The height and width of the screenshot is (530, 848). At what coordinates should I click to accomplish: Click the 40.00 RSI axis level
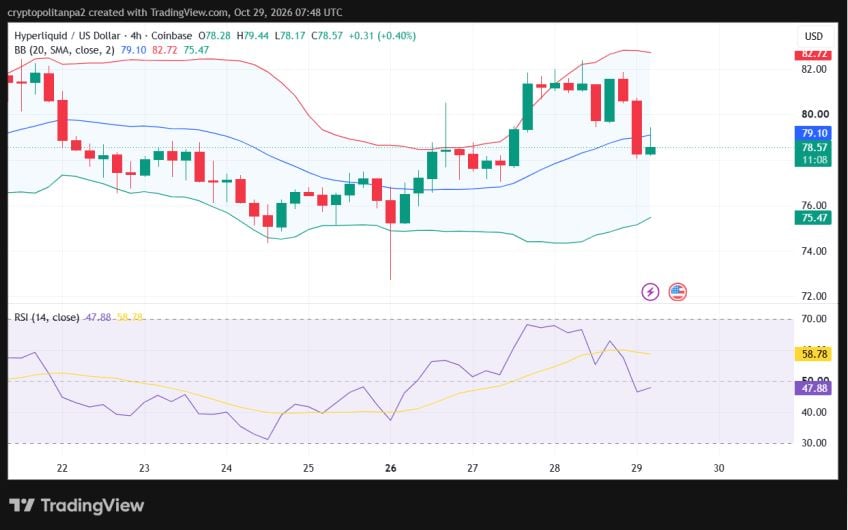click(814, 412)
